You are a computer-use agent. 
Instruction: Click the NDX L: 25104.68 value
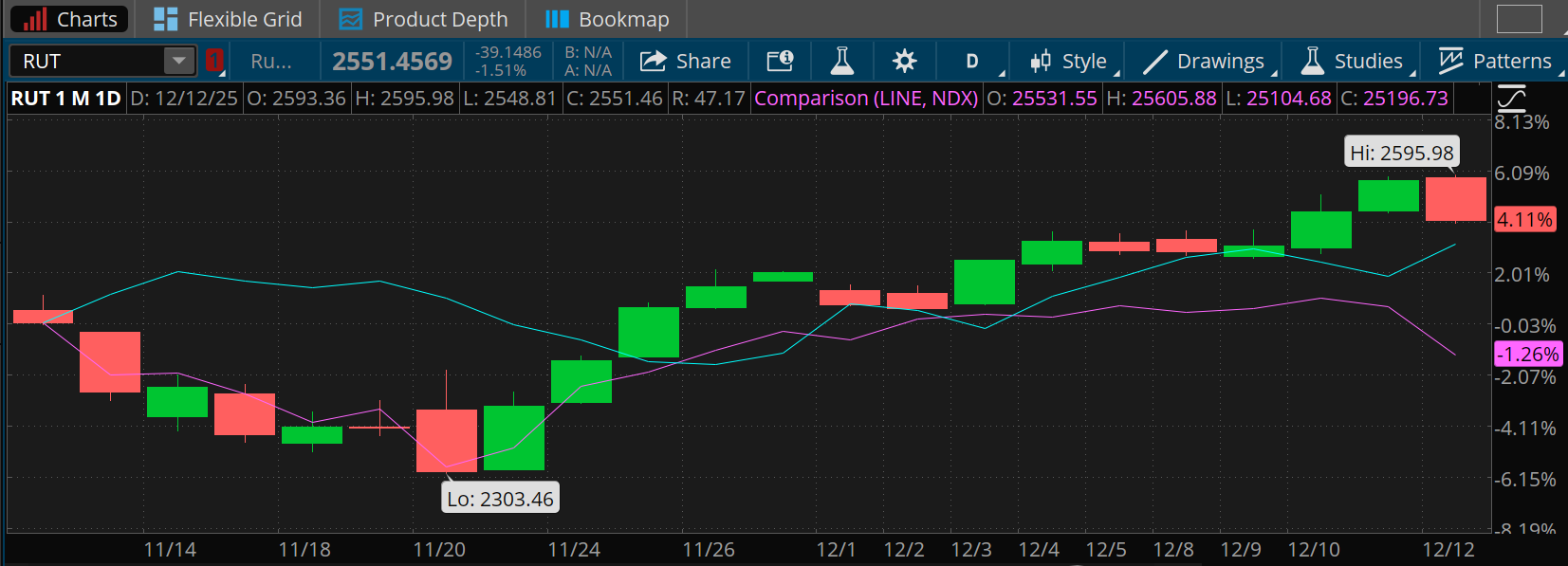[x=1279, y=98]
